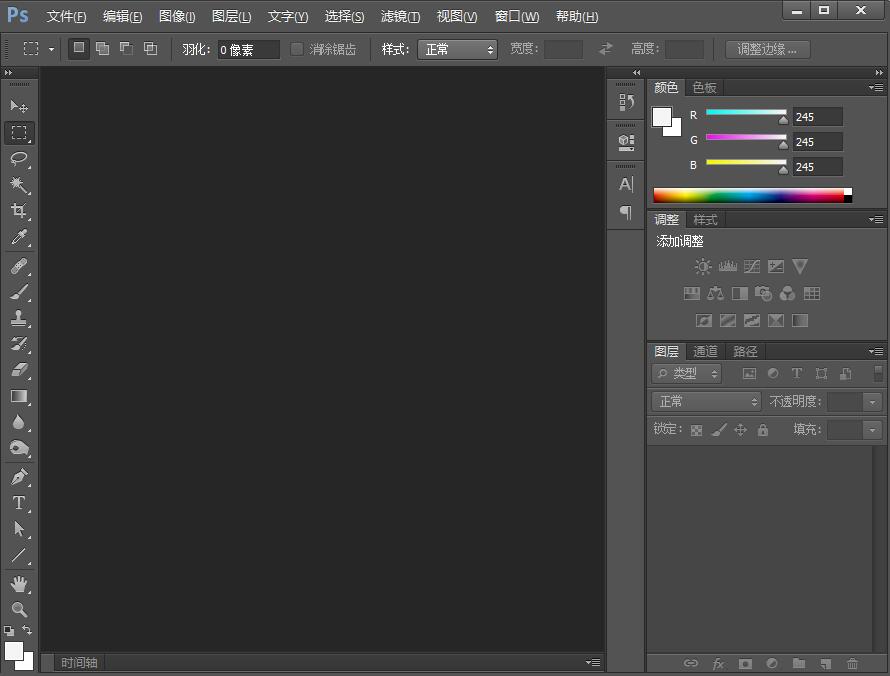Reset default foreground/background colors icon
Screen dimensions: 890x676
9,631
